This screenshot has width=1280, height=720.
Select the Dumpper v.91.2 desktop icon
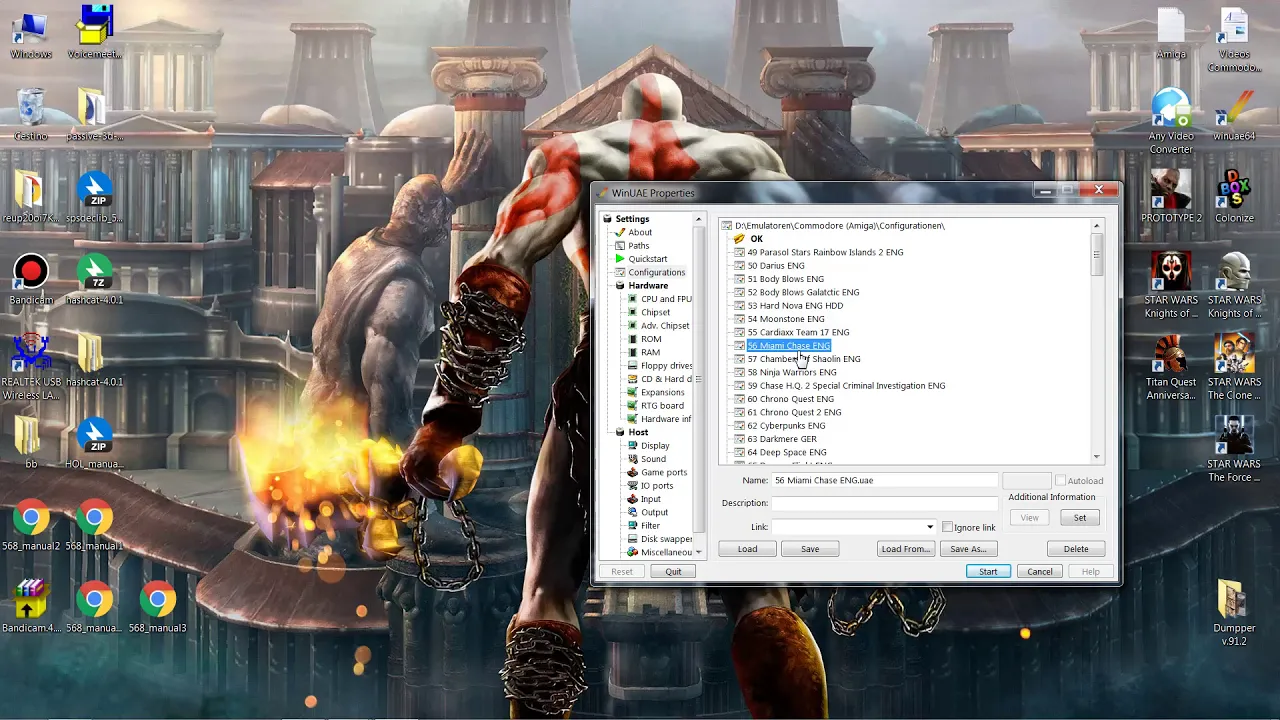[1234, 613]
